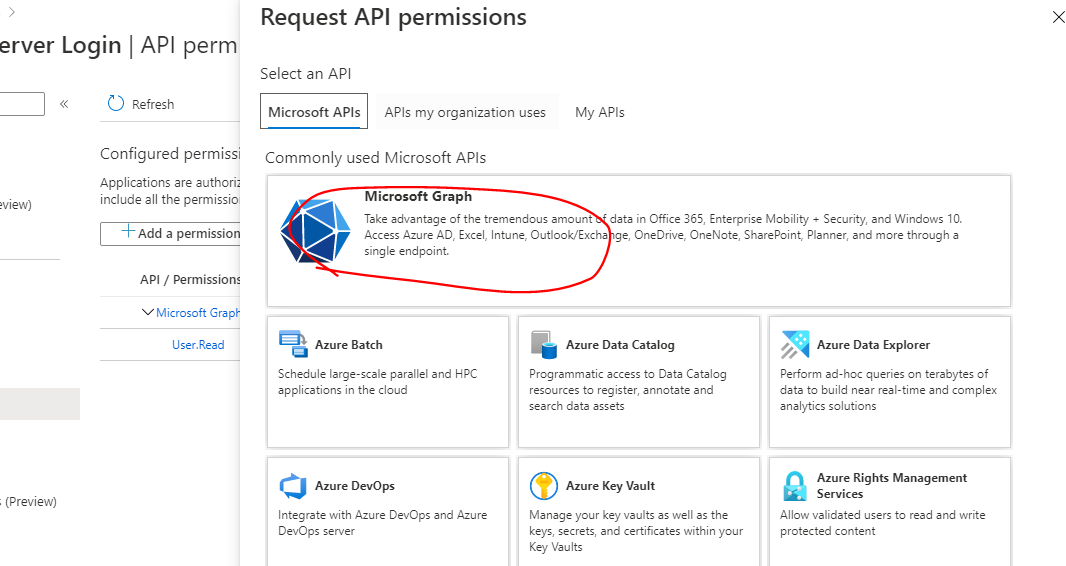Viewport: 1066px width, 566px height.
Task: Click the Microsoft Graph description text
Action: coord(663,235)
